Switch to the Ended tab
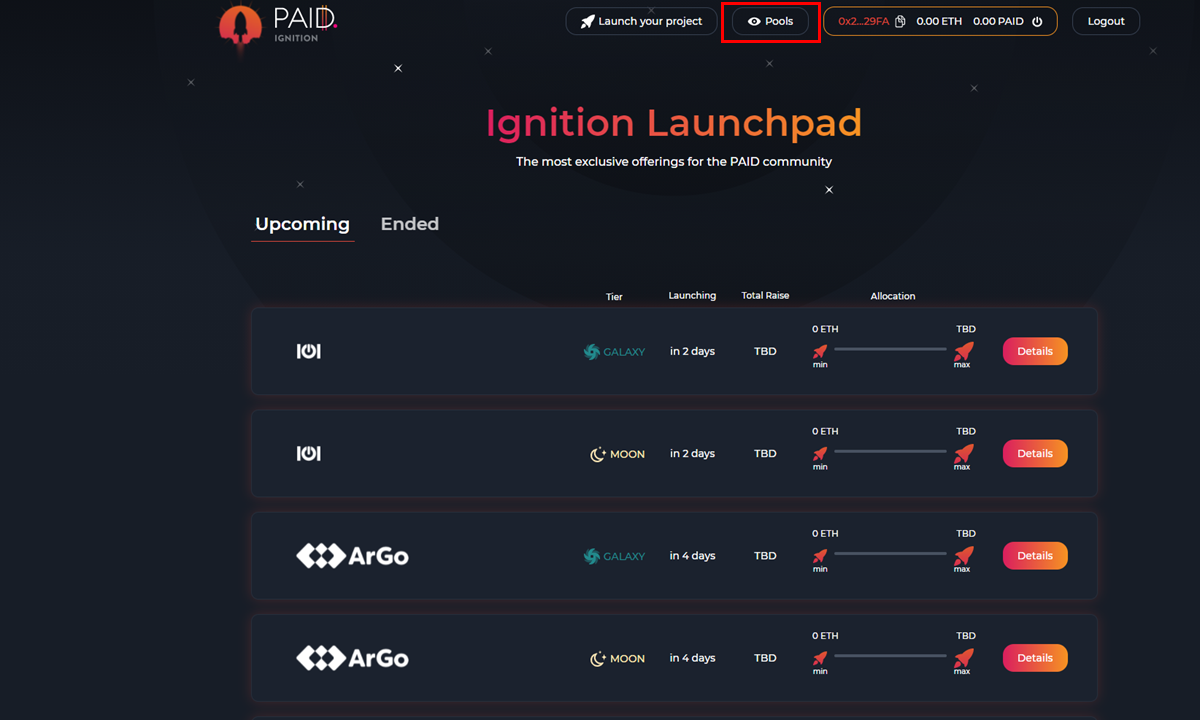 click(x=410, y=224)
